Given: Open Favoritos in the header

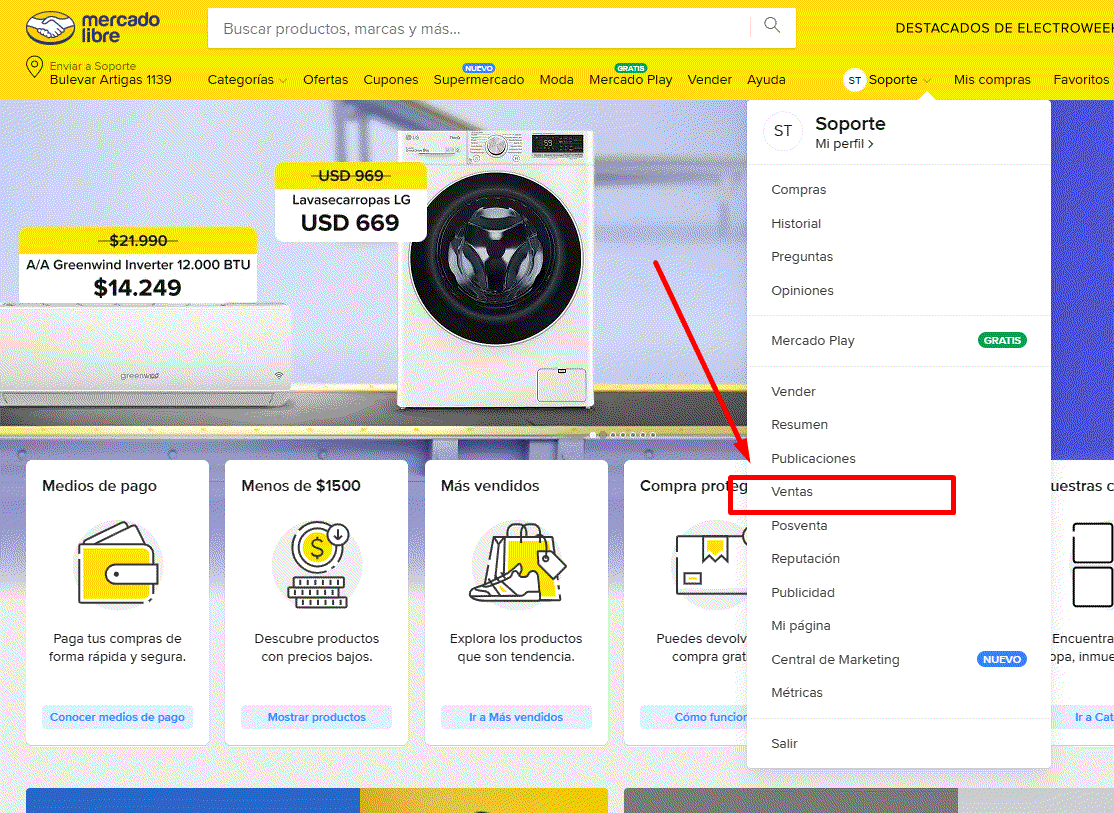Looking at the screenshot, I should [1081, 80].
